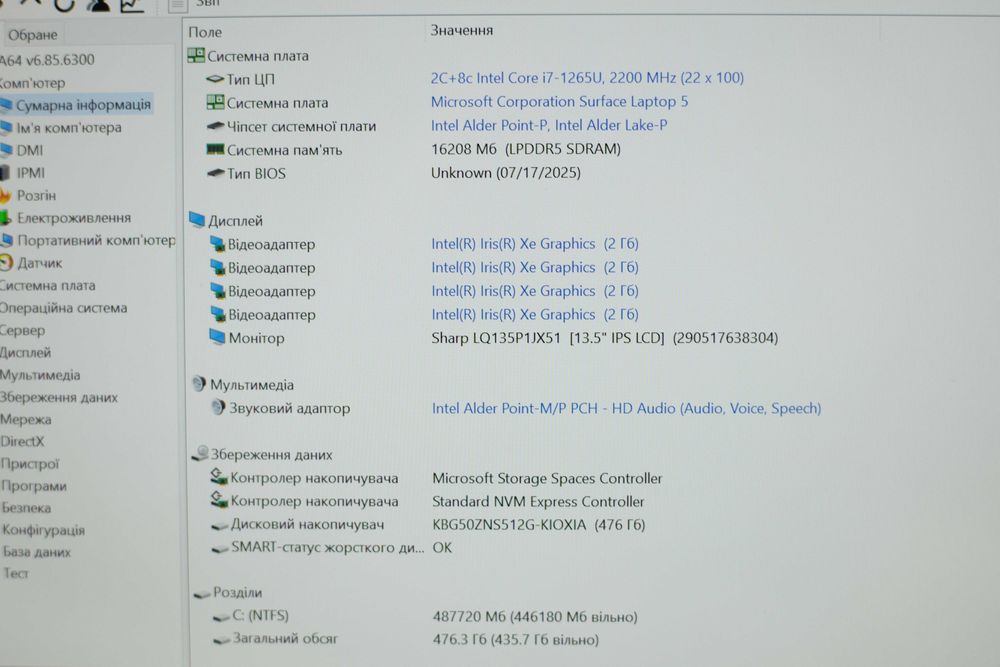Select the Дисковий накопичувач field label
This screenshot has height=667, width=1000.
pyautogui.click(x=307, y=524)
